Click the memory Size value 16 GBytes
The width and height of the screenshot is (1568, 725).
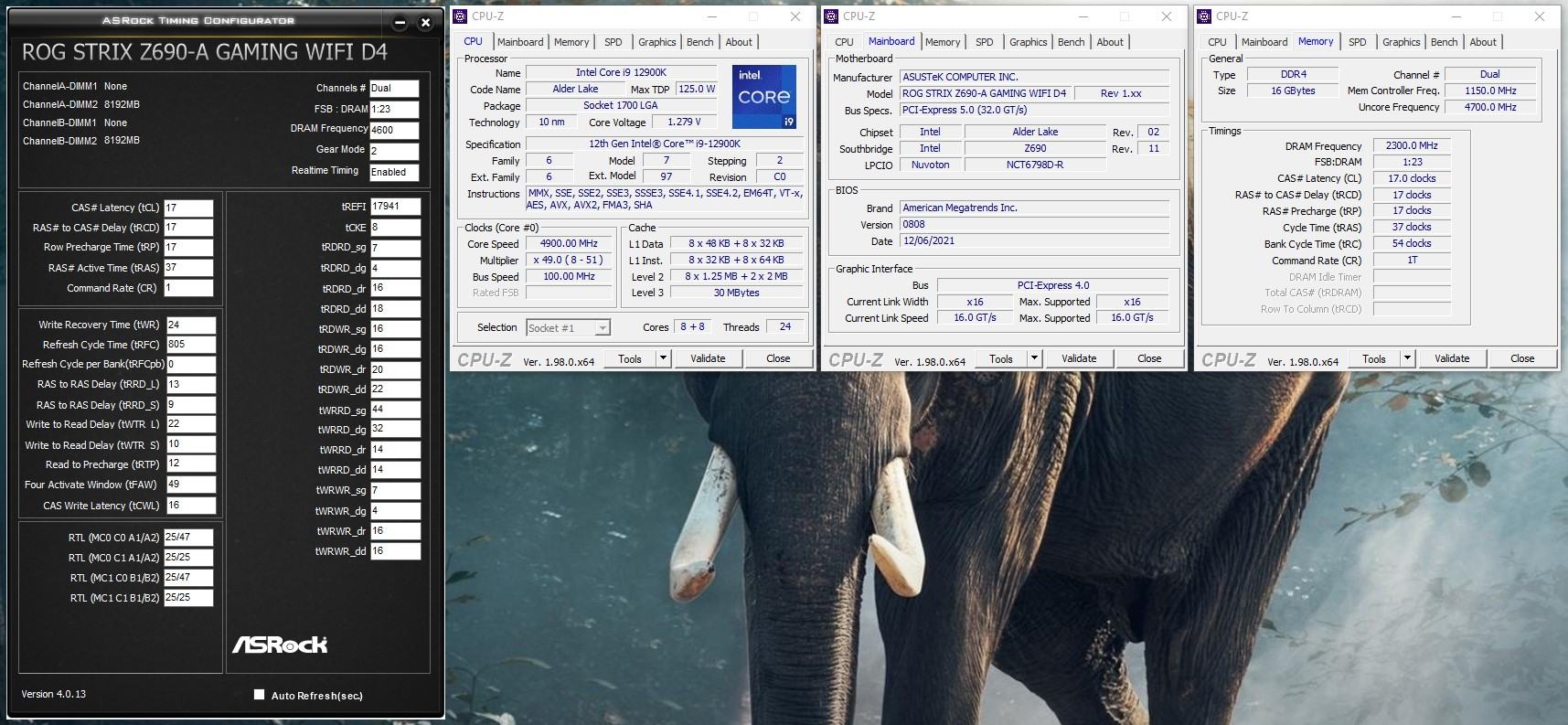[1293, 91]
